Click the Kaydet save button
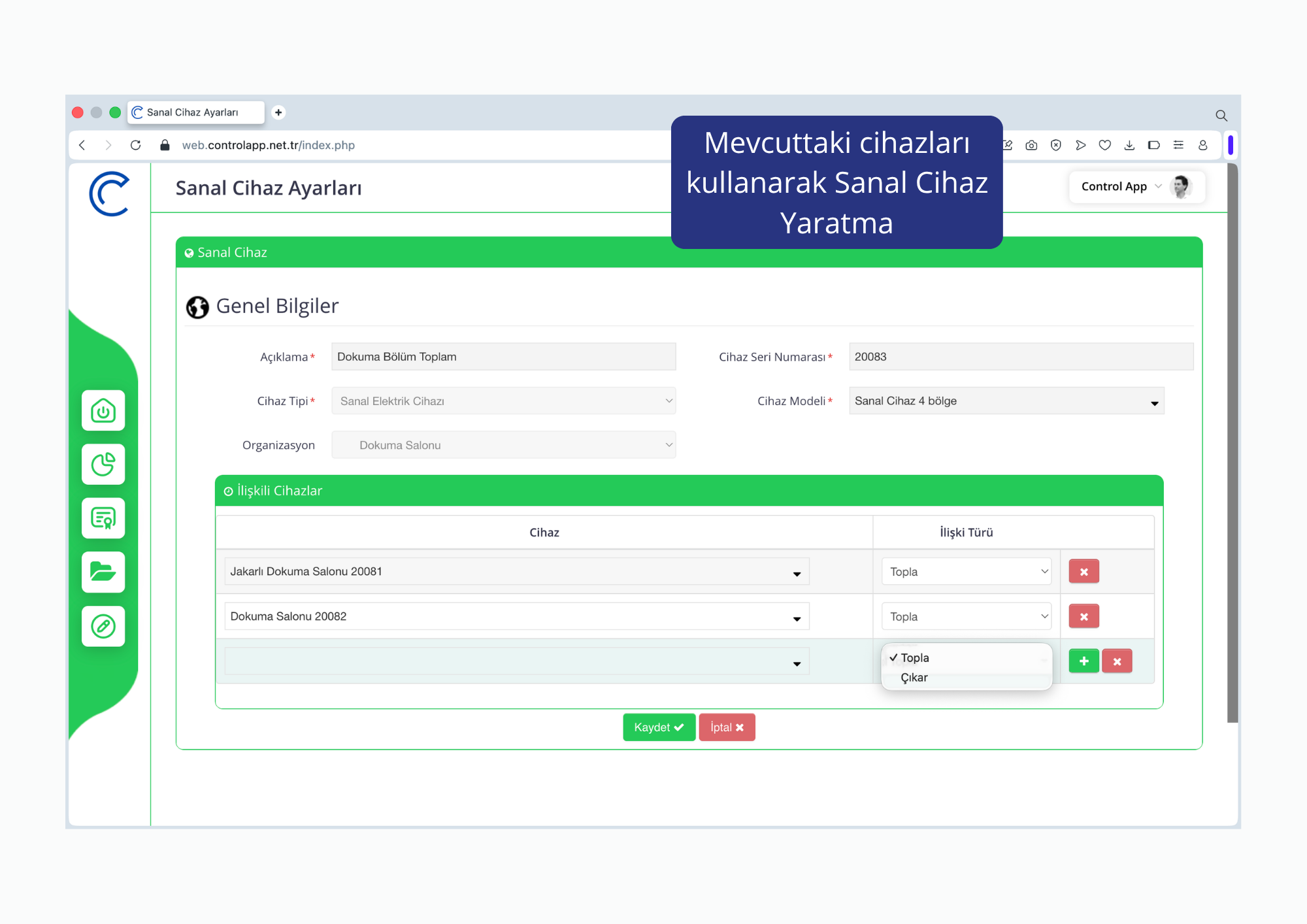Screen dimensions: 1307x924 click(659, 727)
